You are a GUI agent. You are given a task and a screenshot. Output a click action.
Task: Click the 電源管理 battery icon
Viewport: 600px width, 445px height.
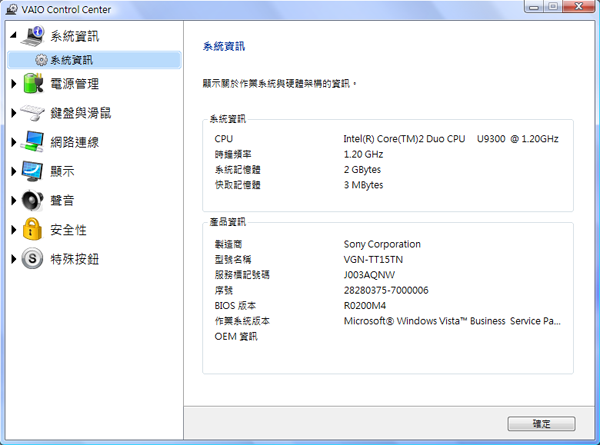pos(33,83)
